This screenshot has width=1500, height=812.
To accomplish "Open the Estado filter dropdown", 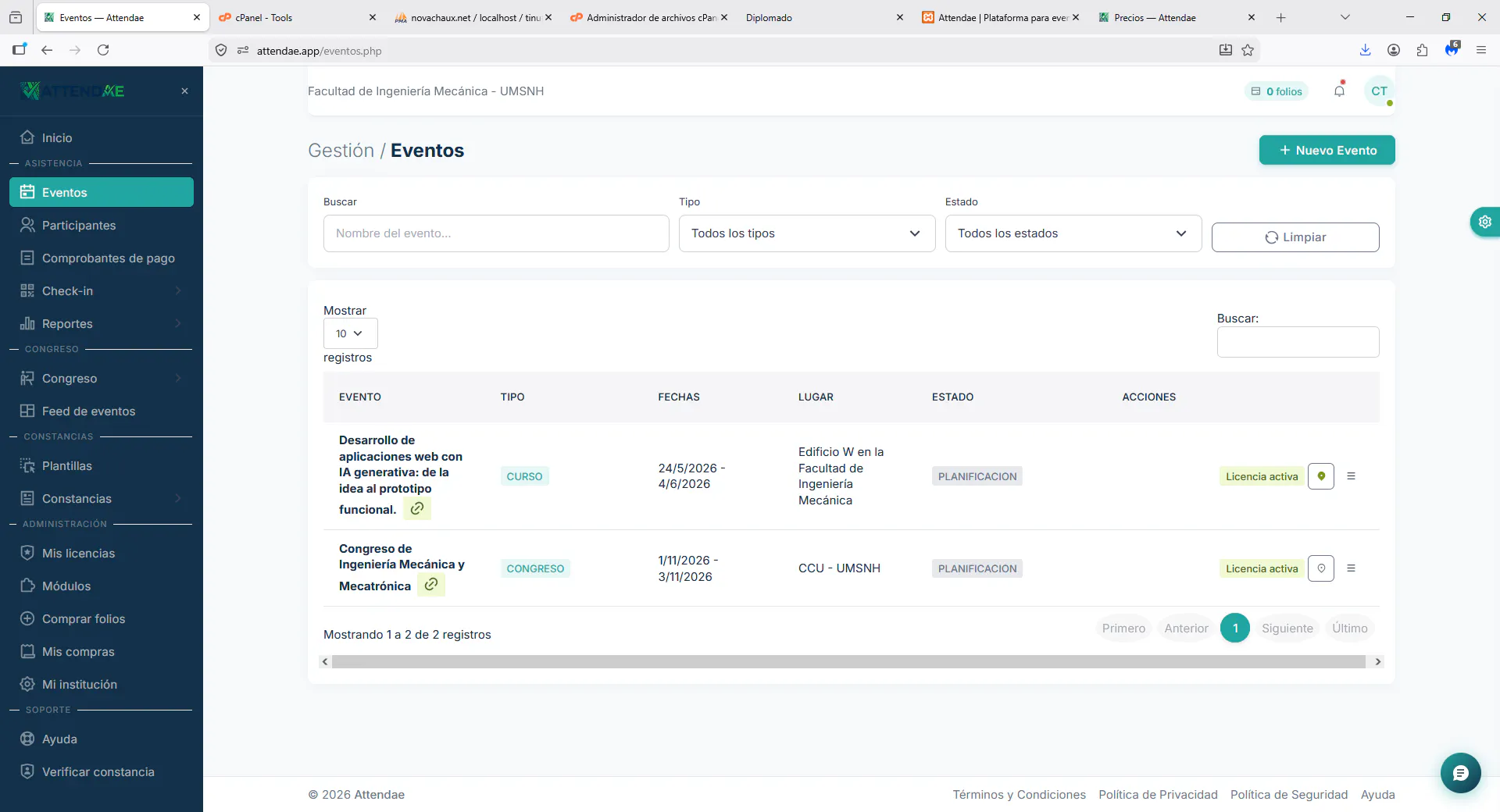I will 1073,233.
